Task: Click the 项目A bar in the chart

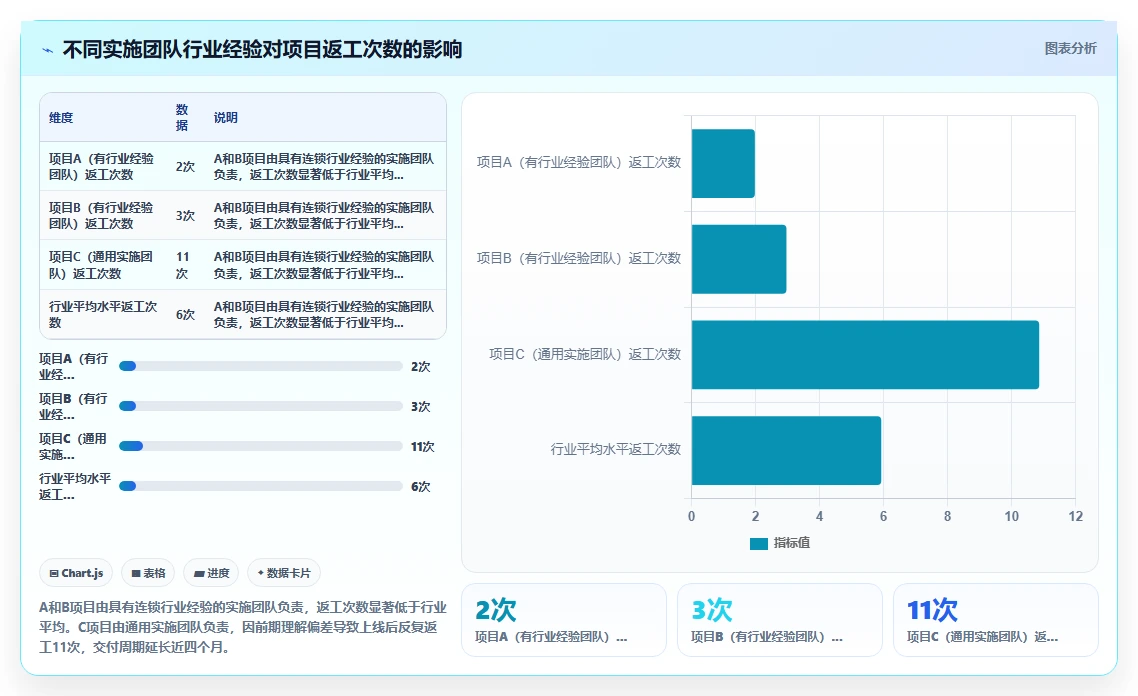Action: 723,163
